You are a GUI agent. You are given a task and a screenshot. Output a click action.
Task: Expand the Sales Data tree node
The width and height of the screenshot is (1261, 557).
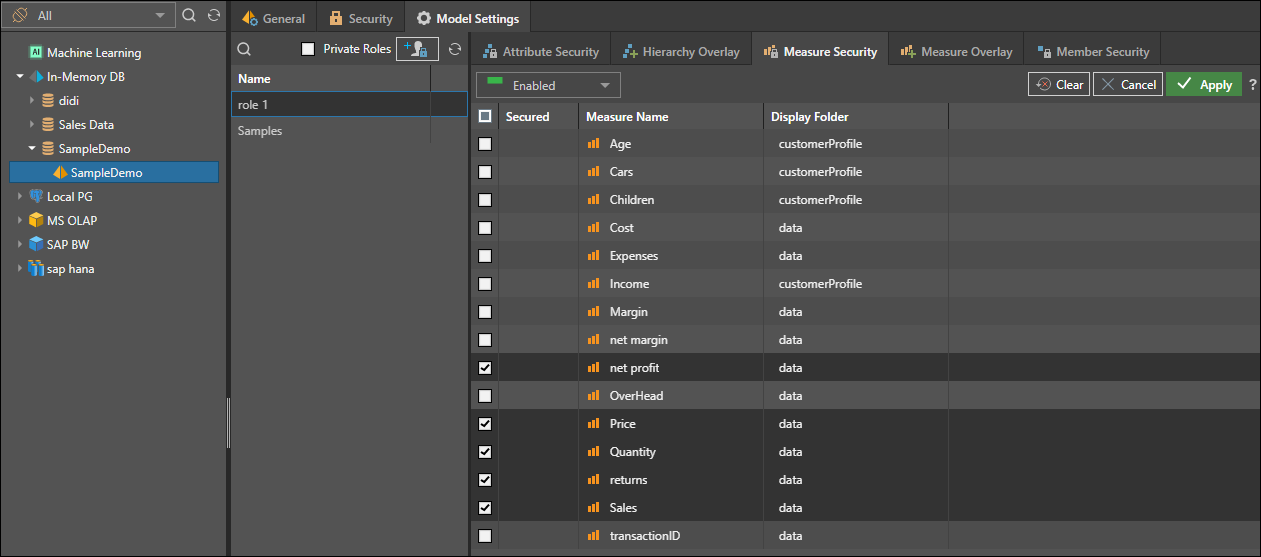point(32,125)
